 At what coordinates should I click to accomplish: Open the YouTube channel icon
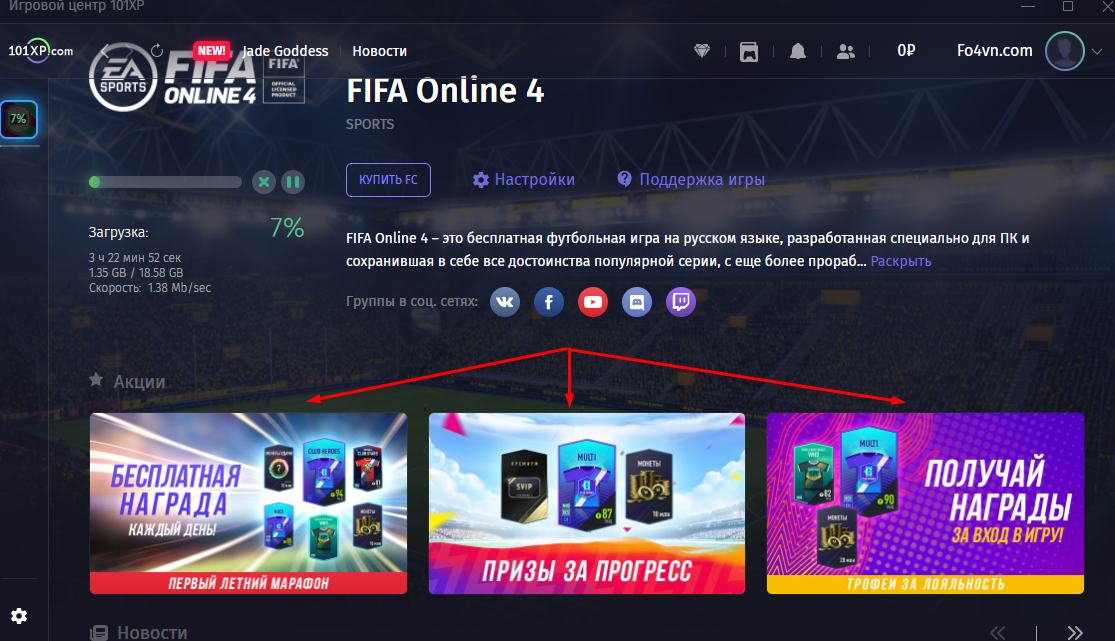[x=593, y=302]
